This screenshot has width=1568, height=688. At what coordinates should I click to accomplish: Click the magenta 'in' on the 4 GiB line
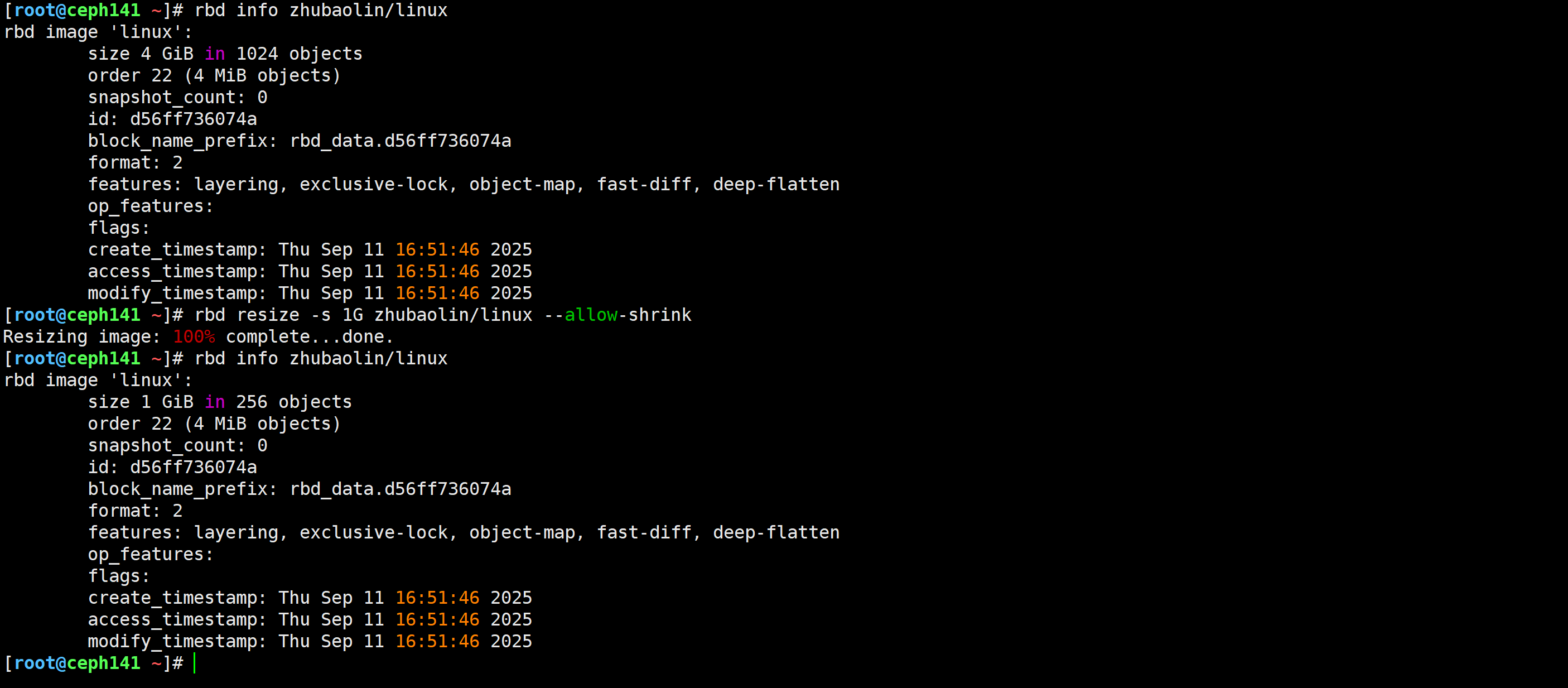coord(214,54)
